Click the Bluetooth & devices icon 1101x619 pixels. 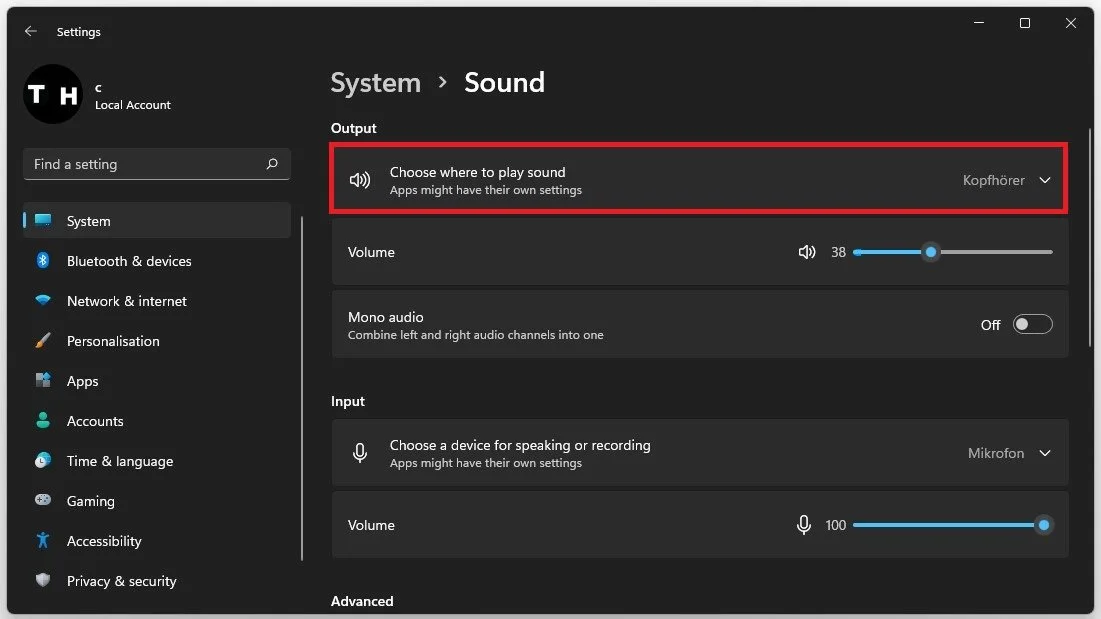[43, 261]
